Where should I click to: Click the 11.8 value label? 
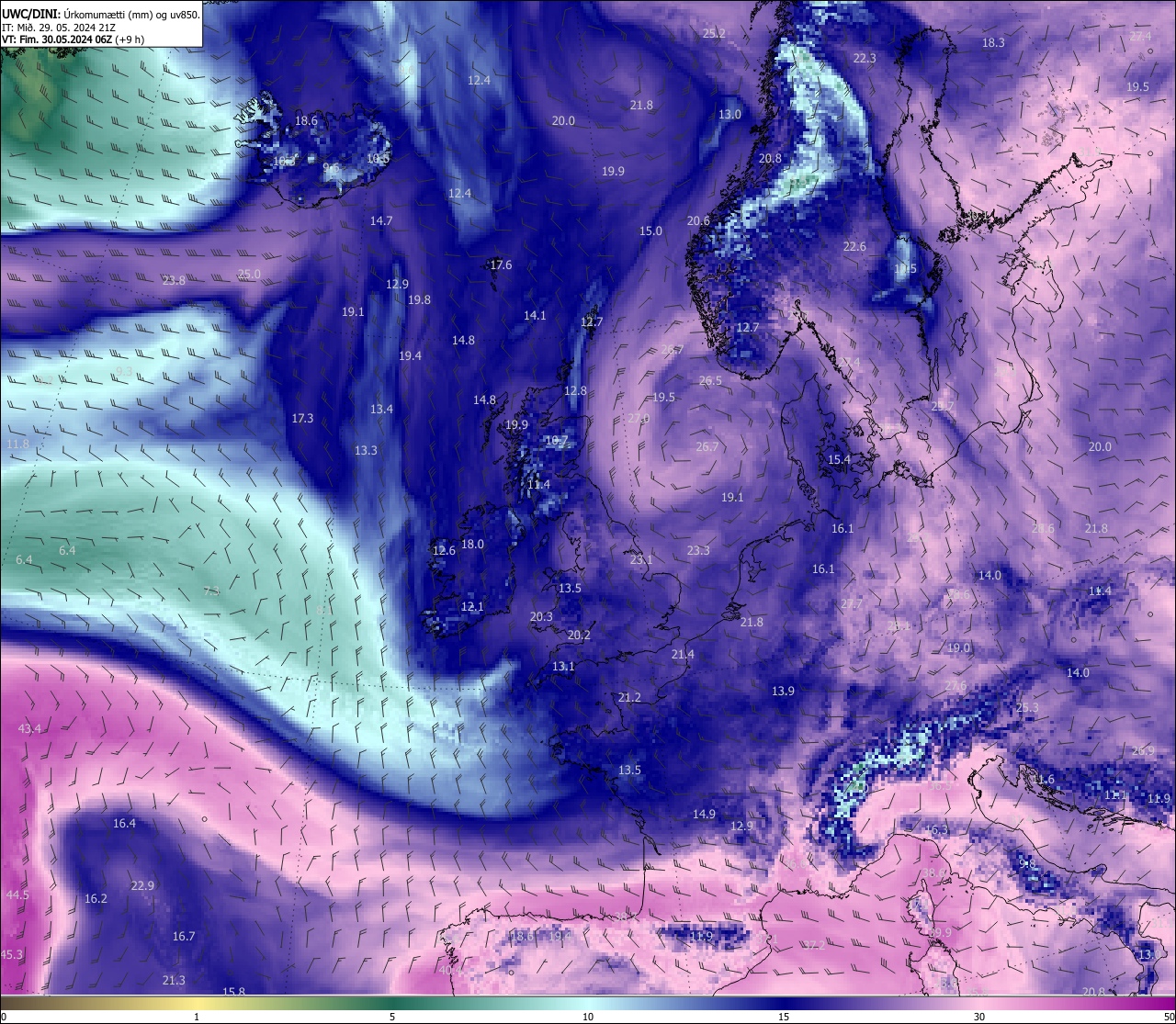[17, 444]
